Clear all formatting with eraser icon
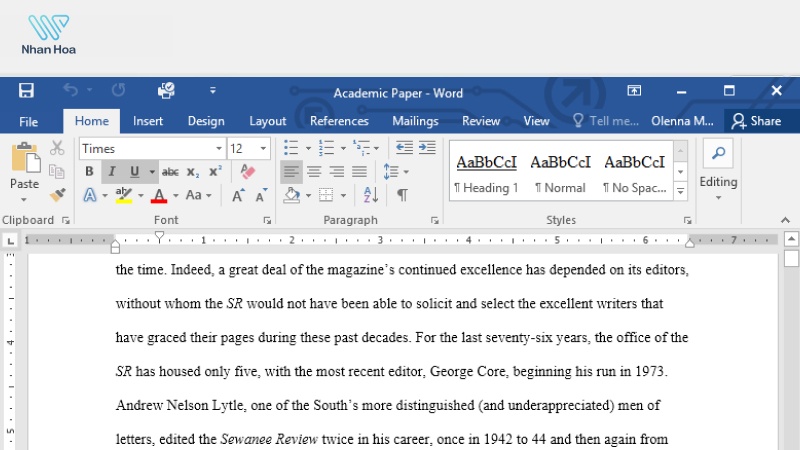800x450 pixels. (x=247, y=171)
